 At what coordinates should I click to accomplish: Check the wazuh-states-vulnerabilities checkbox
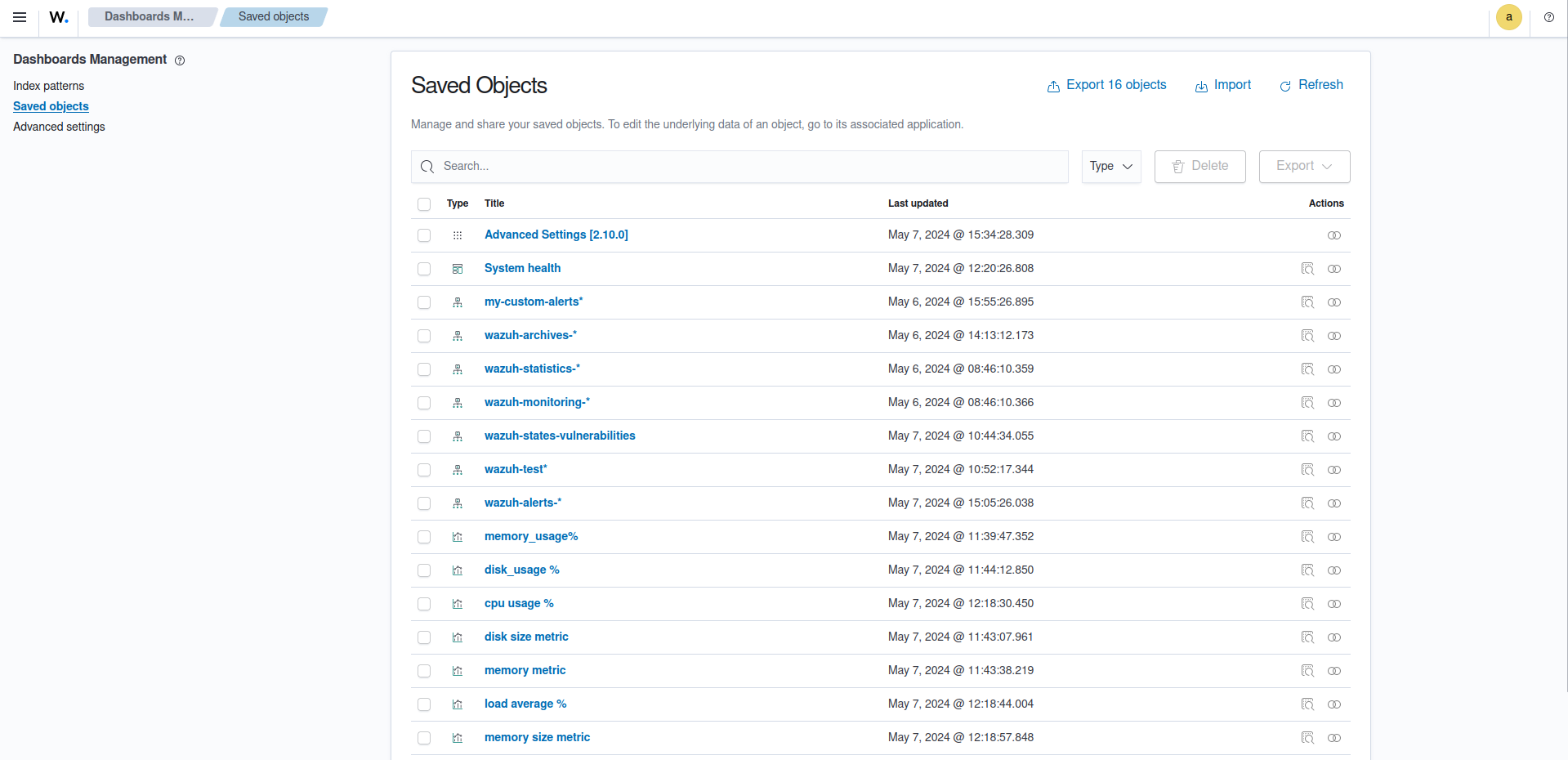424,436
